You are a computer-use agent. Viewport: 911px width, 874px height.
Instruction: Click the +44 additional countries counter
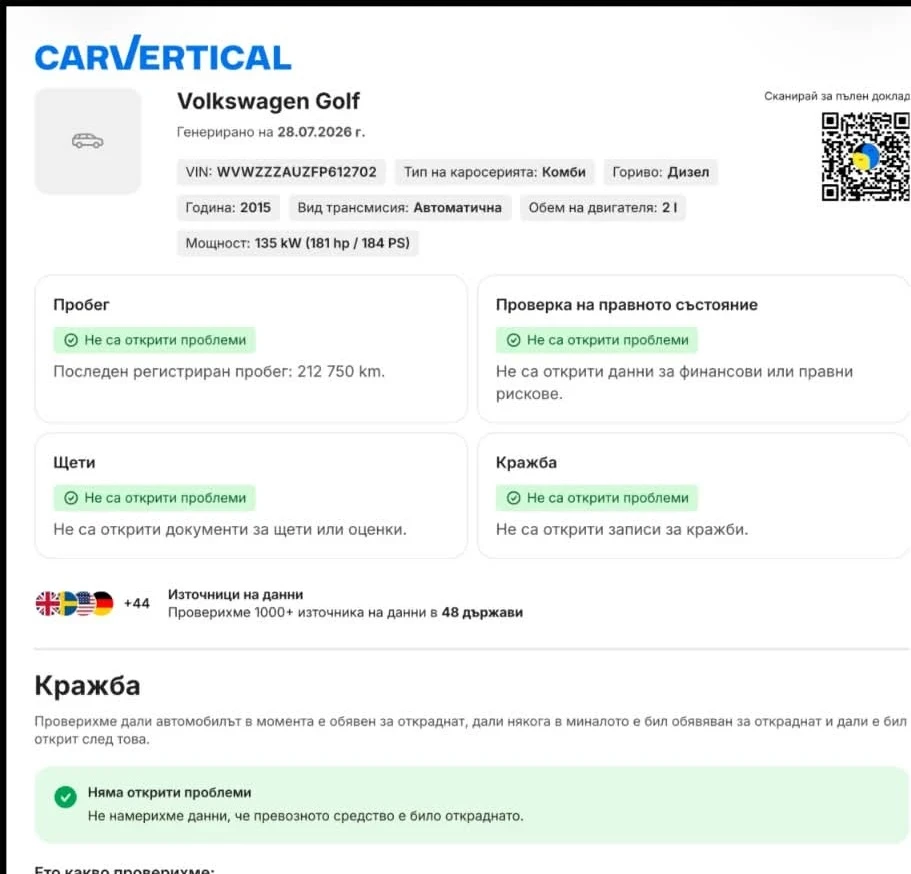pos(137,603)
